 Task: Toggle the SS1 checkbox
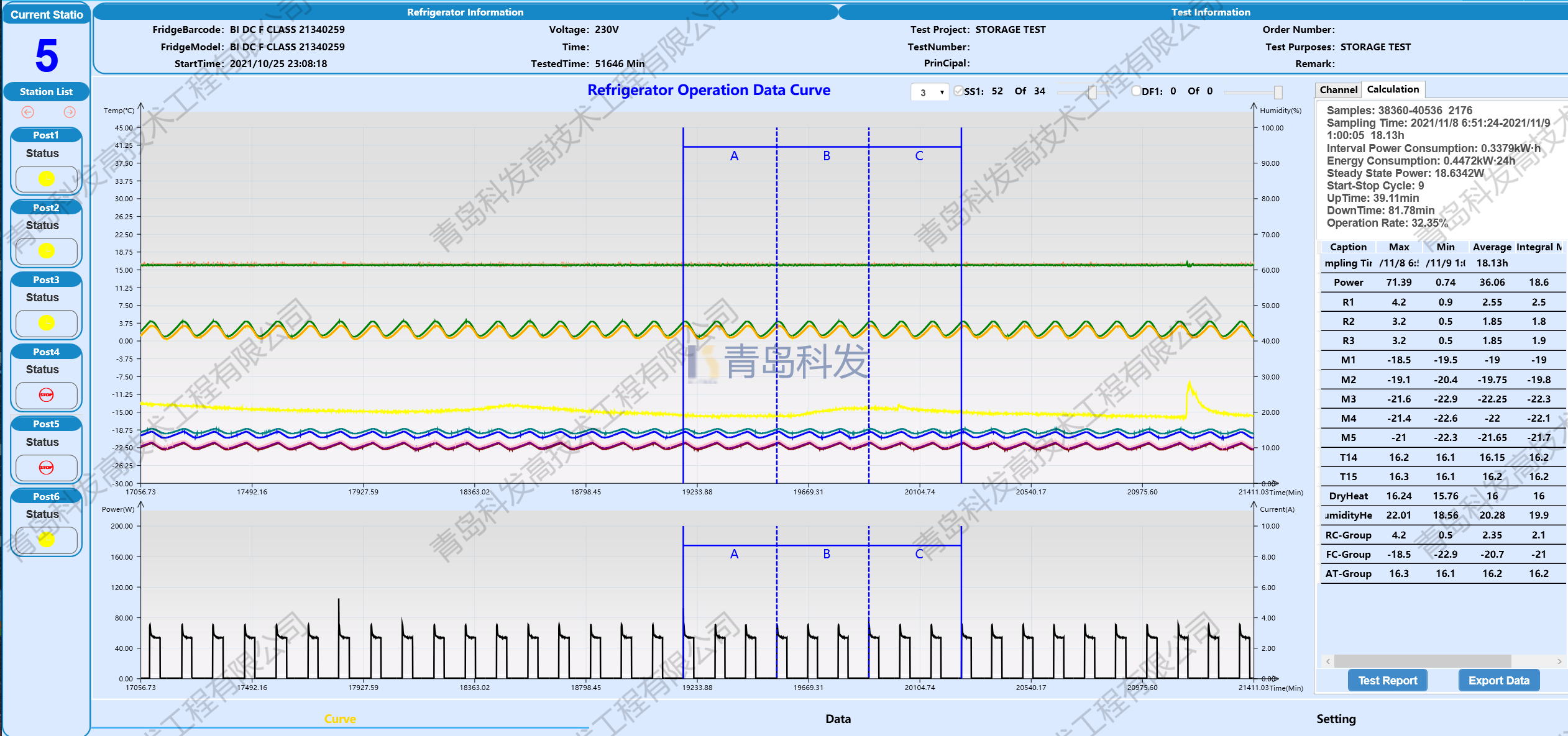tap(958, 91)
